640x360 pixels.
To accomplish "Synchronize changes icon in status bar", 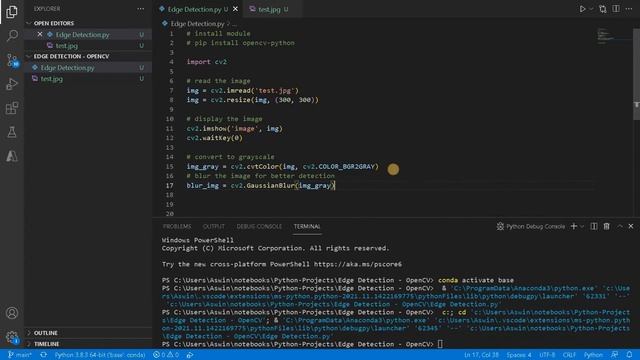I will [x=43, y=355].
